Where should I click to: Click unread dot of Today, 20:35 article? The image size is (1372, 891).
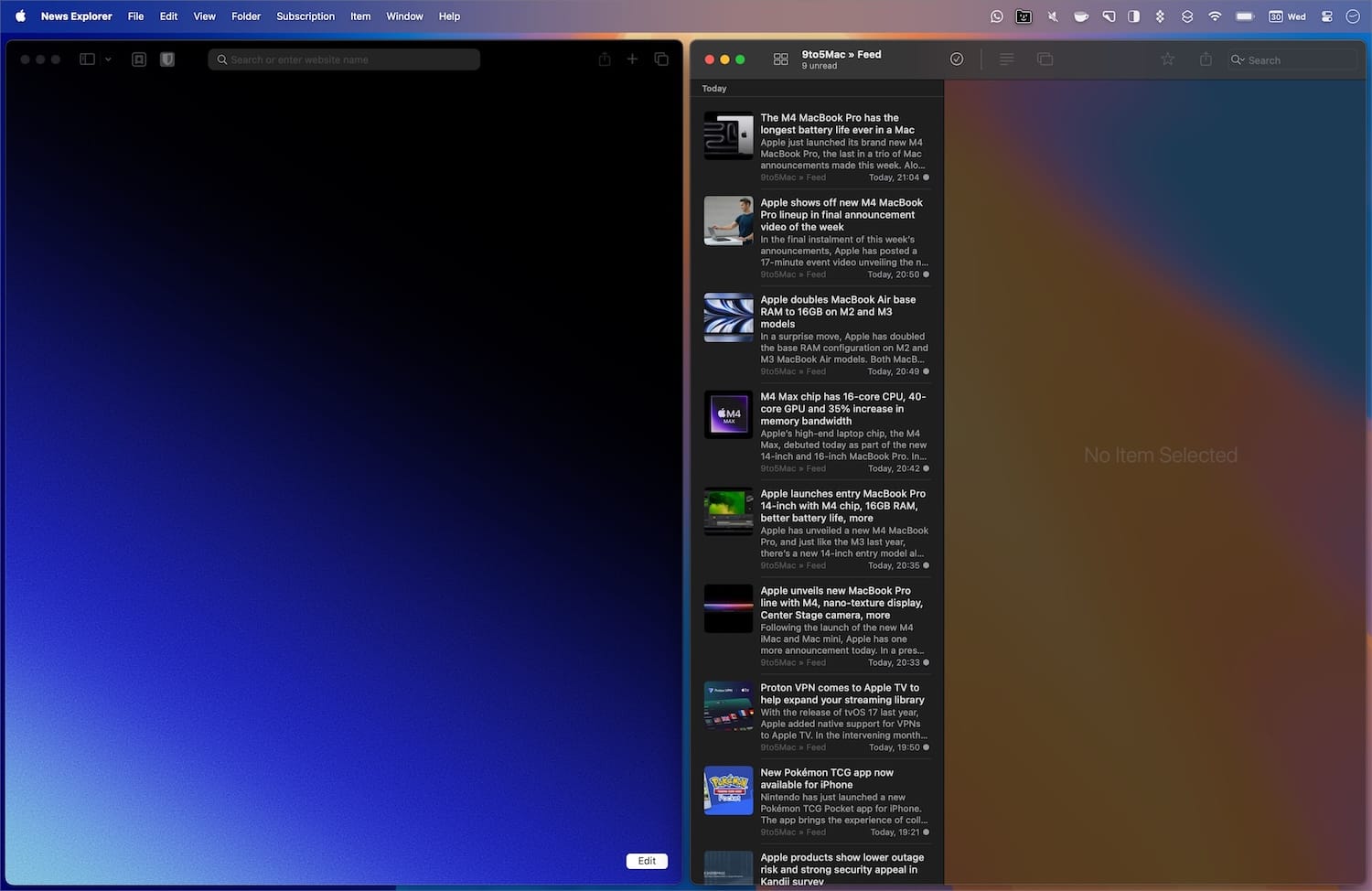pyautogui.click(x=926, y=565)
